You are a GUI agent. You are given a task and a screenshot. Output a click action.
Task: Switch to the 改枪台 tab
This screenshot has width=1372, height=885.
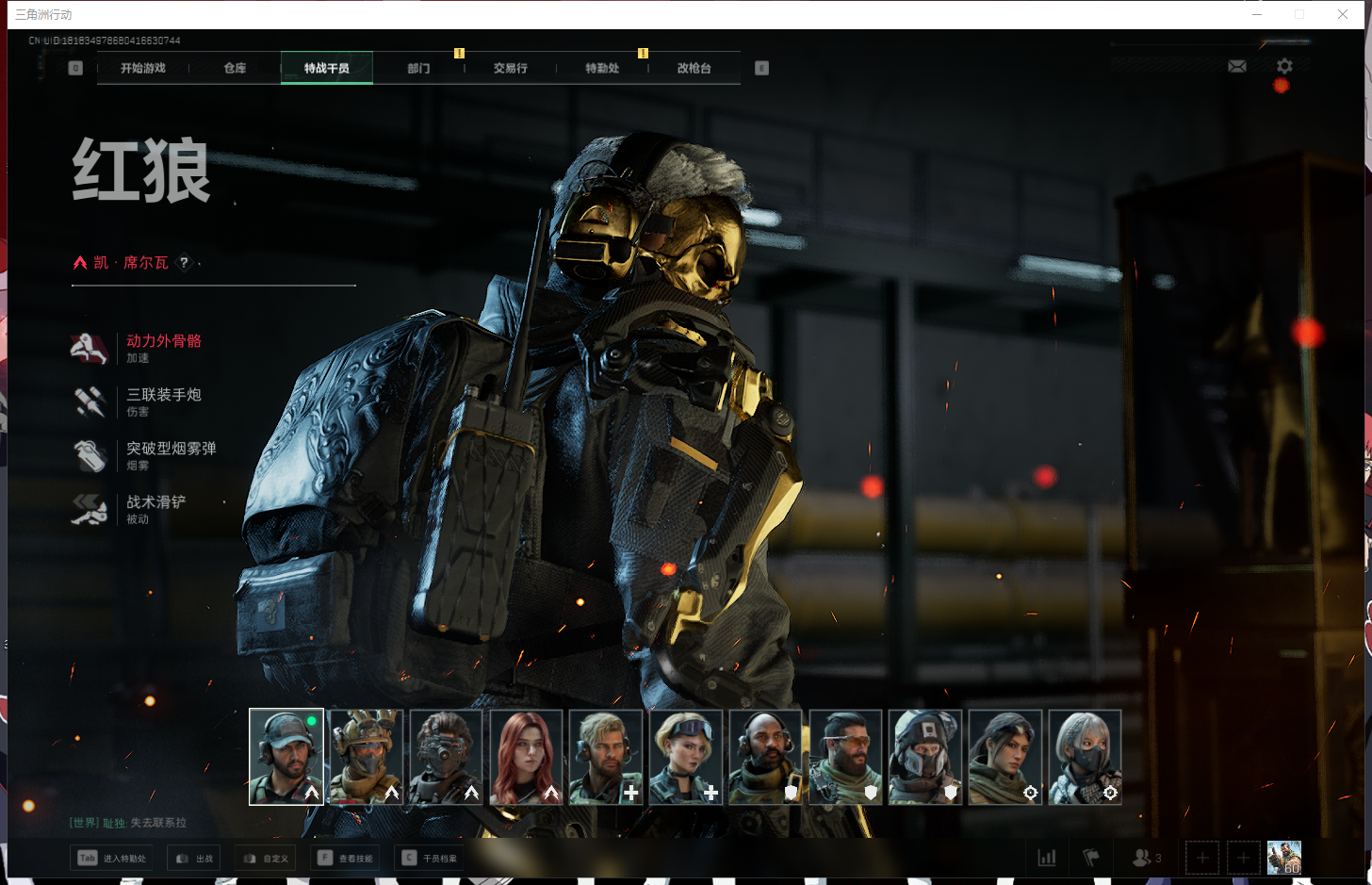[694, 68]
